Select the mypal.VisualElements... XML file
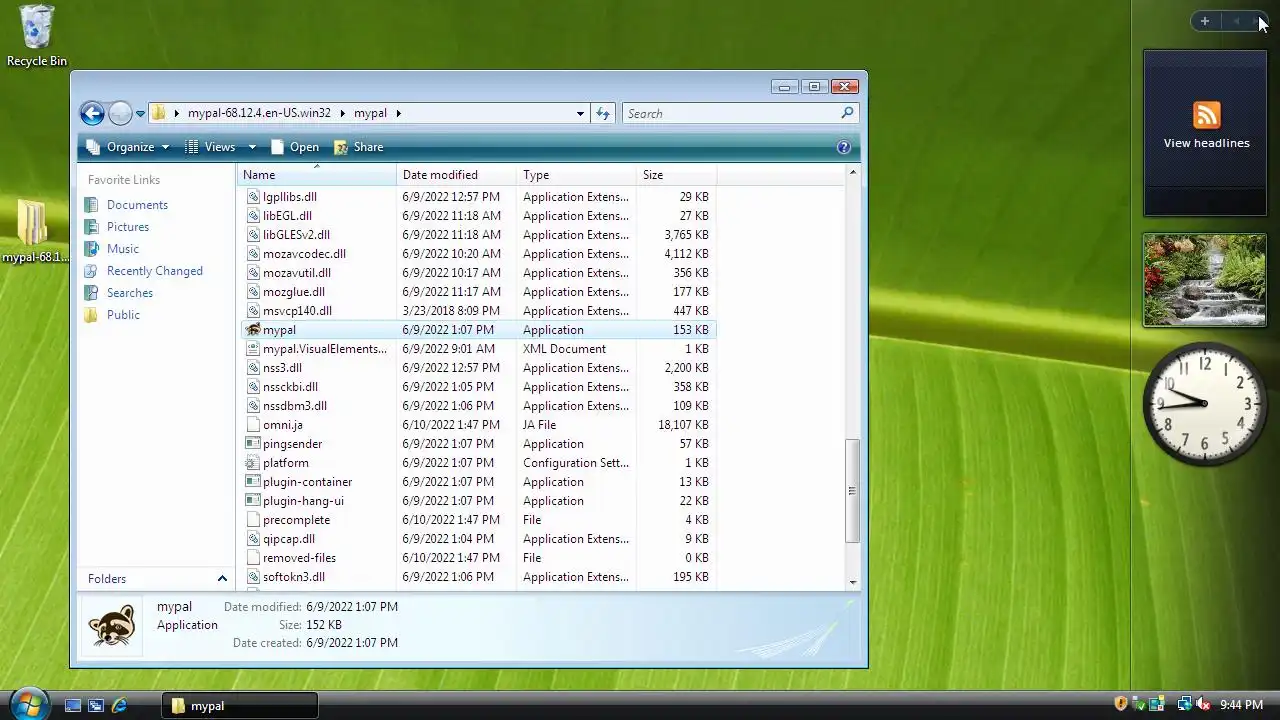This screenshot has height=720, width=1280. click(x=479, y=349)
